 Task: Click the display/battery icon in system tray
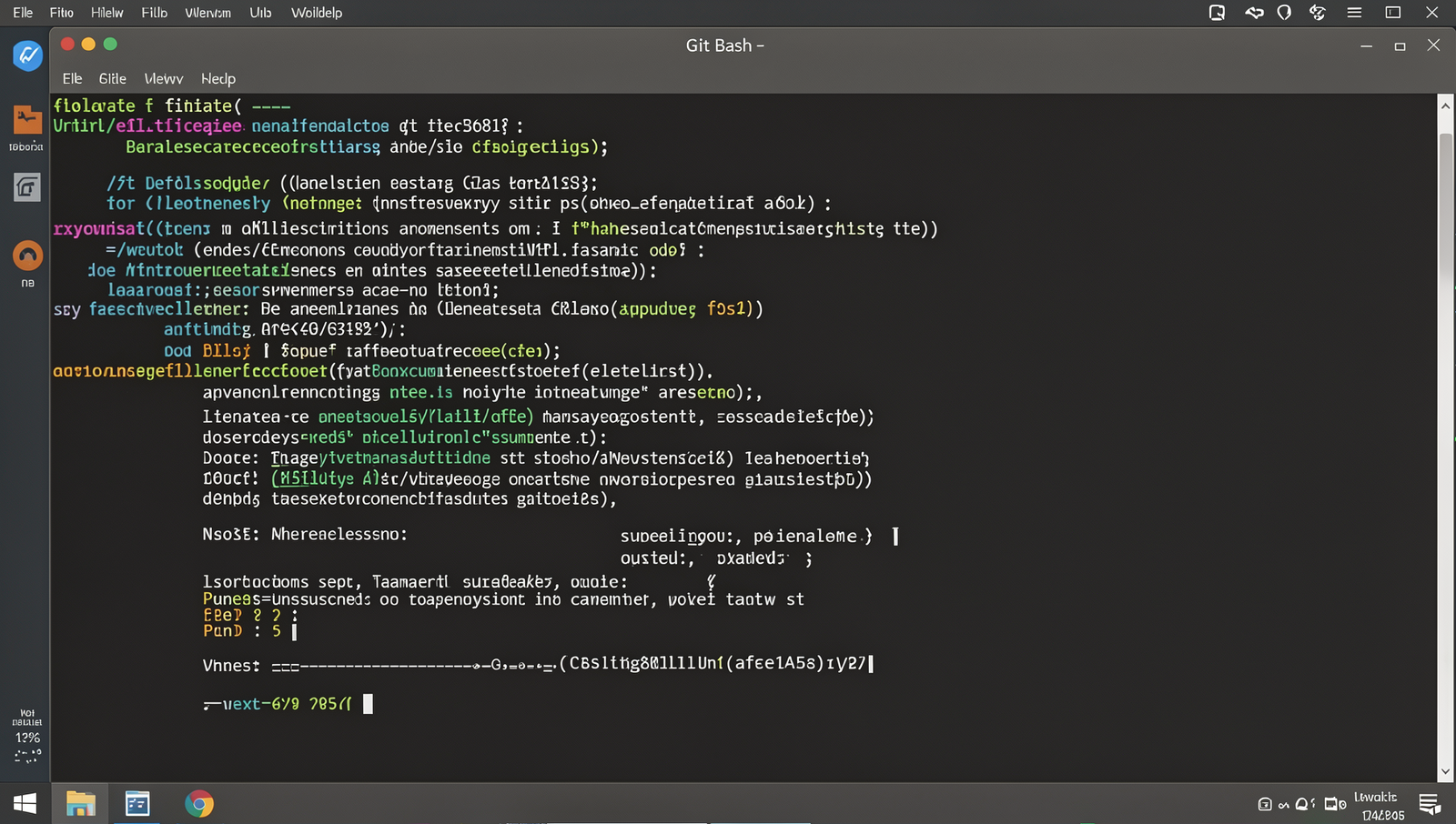1335,804
